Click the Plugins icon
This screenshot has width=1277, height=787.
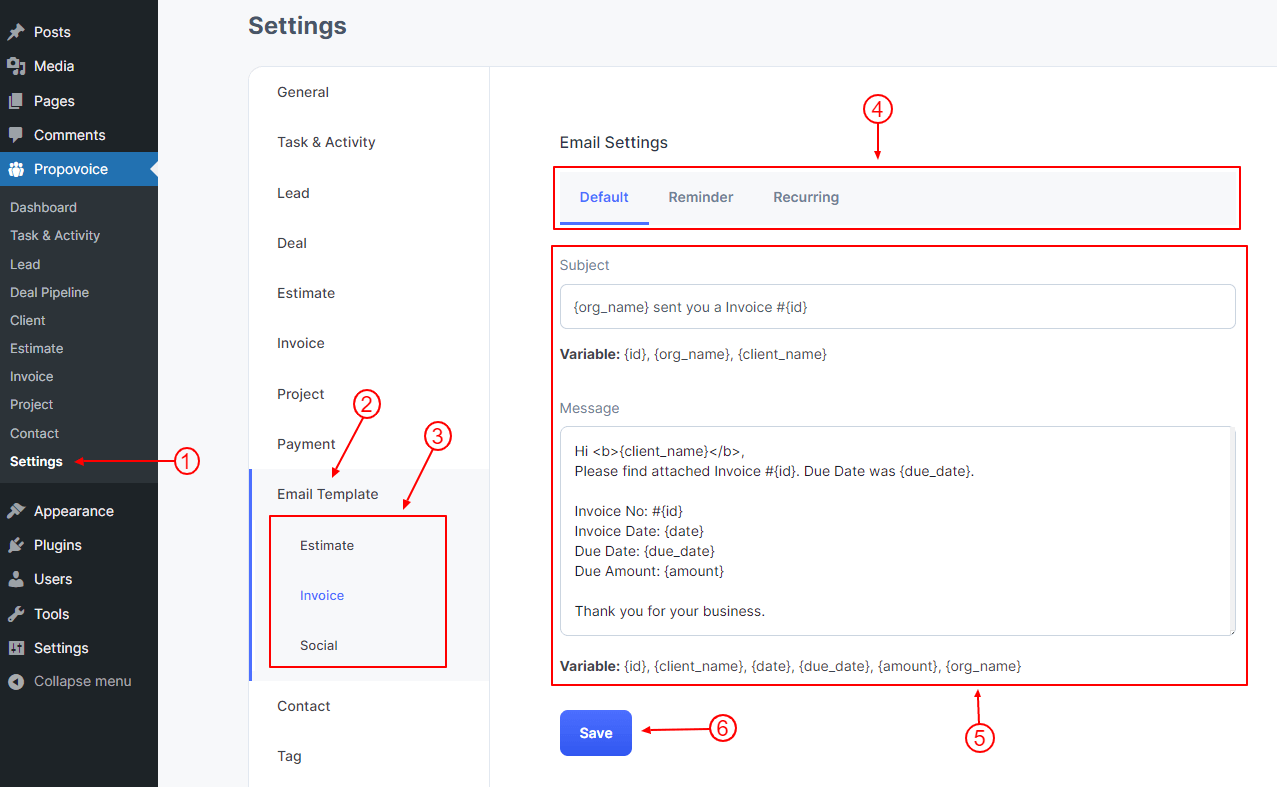(x=16, y=544)
